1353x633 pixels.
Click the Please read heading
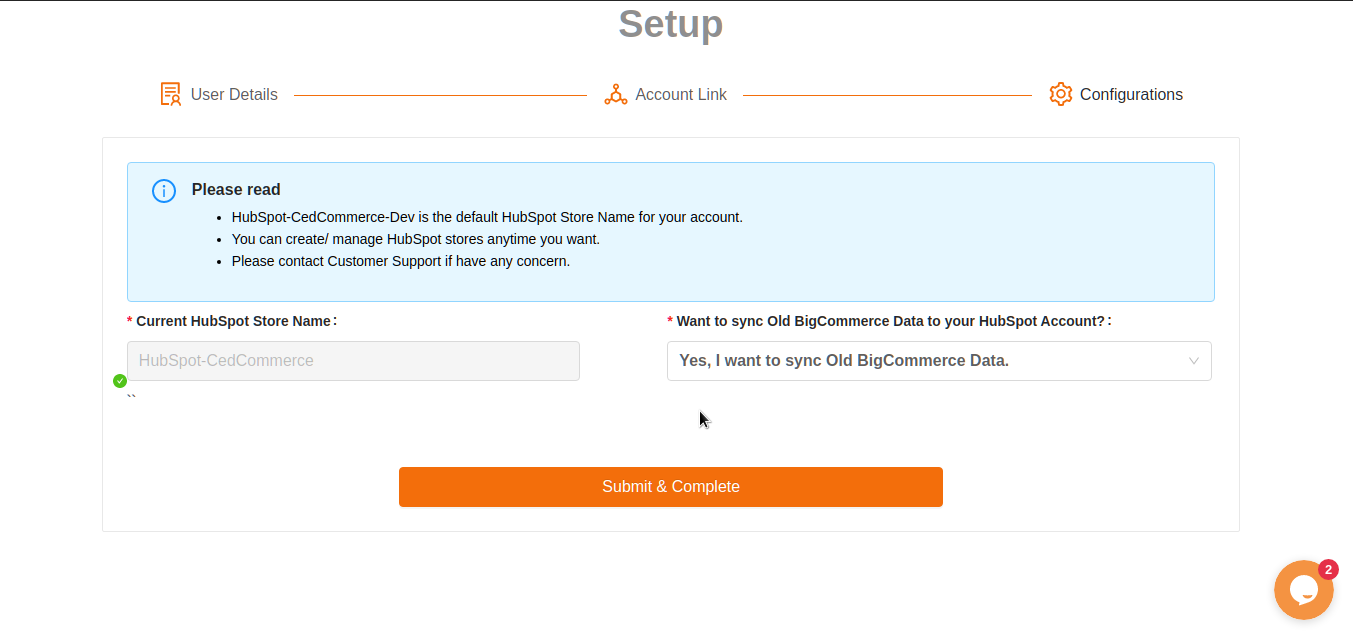[x=236, y=190]
